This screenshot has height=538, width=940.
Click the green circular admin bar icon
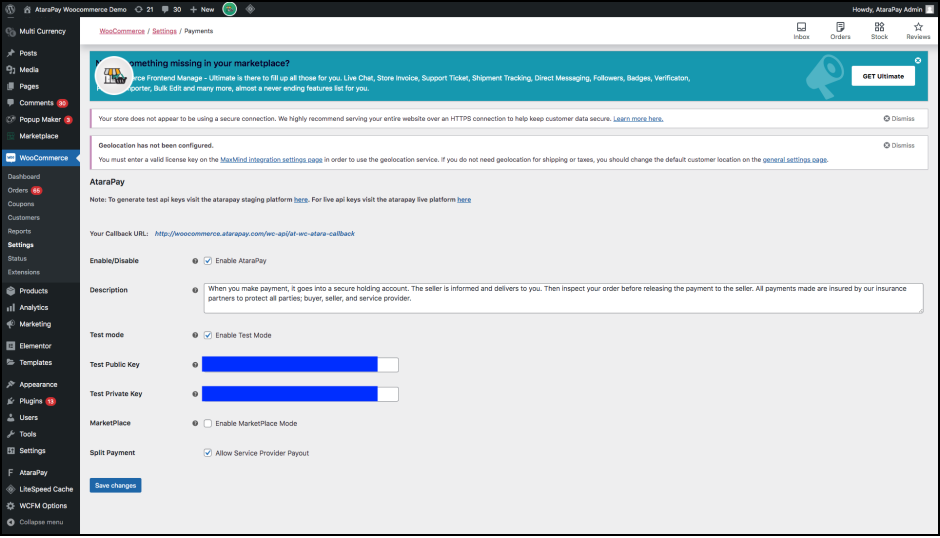(x=230, y=9)
